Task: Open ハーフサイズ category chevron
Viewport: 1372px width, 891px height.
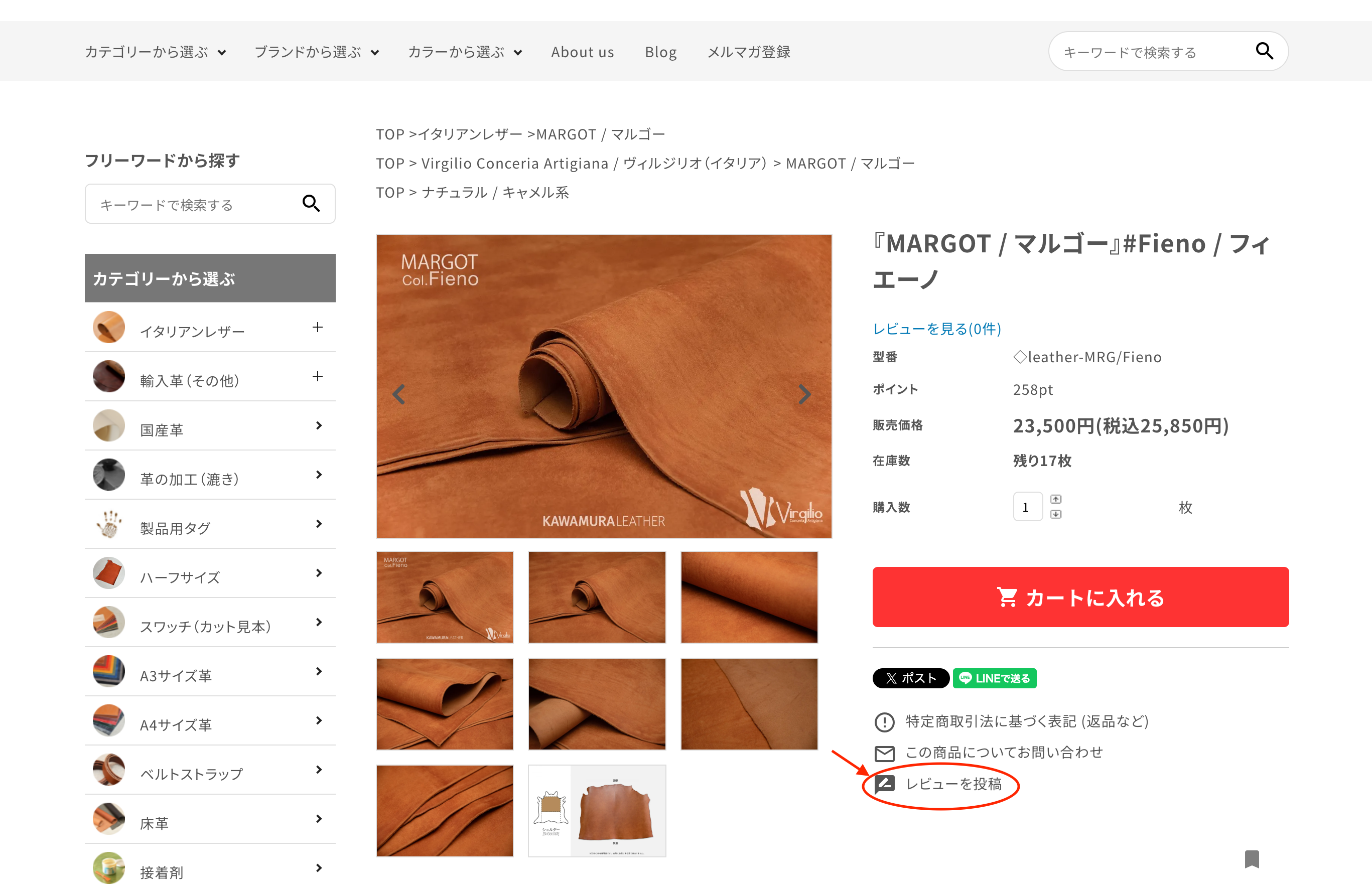Action: click(319, 573)
